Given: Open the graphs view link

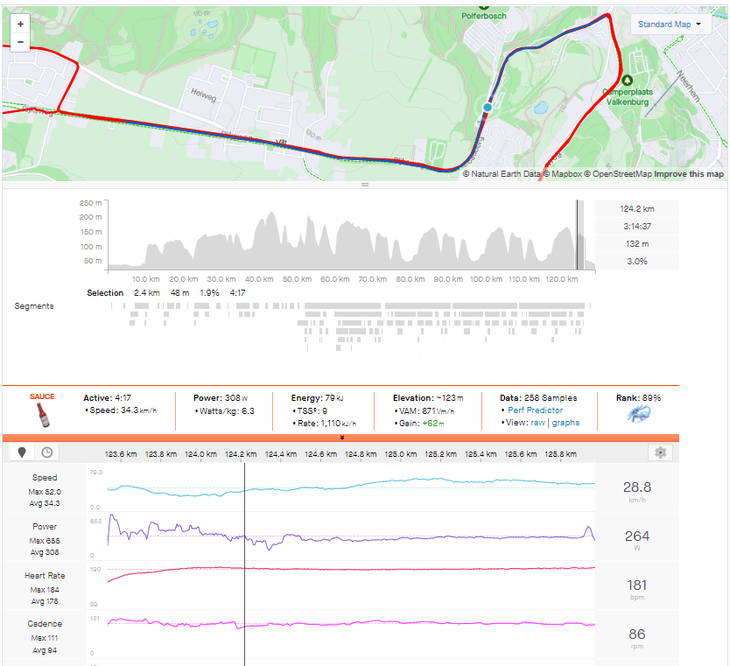Looking at the screenshot, I should click(565, 423).
